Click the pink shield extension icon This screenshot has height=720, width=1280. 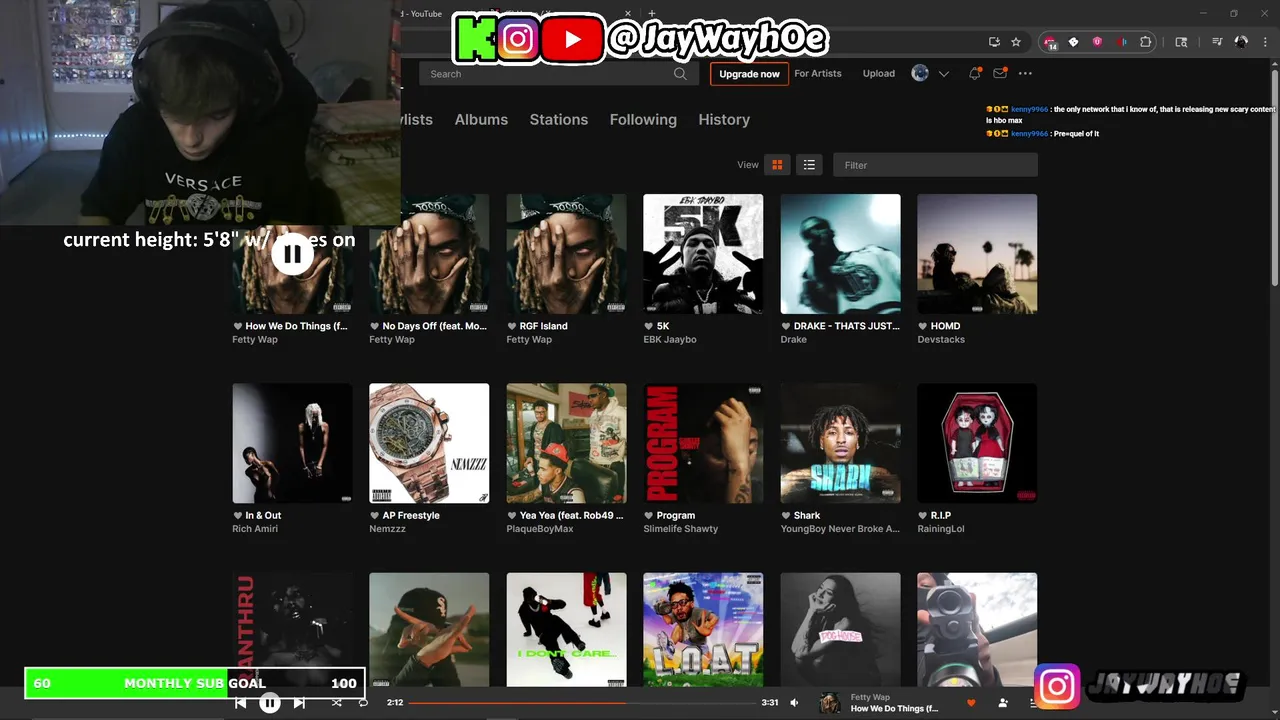[x=1097, y=42]
